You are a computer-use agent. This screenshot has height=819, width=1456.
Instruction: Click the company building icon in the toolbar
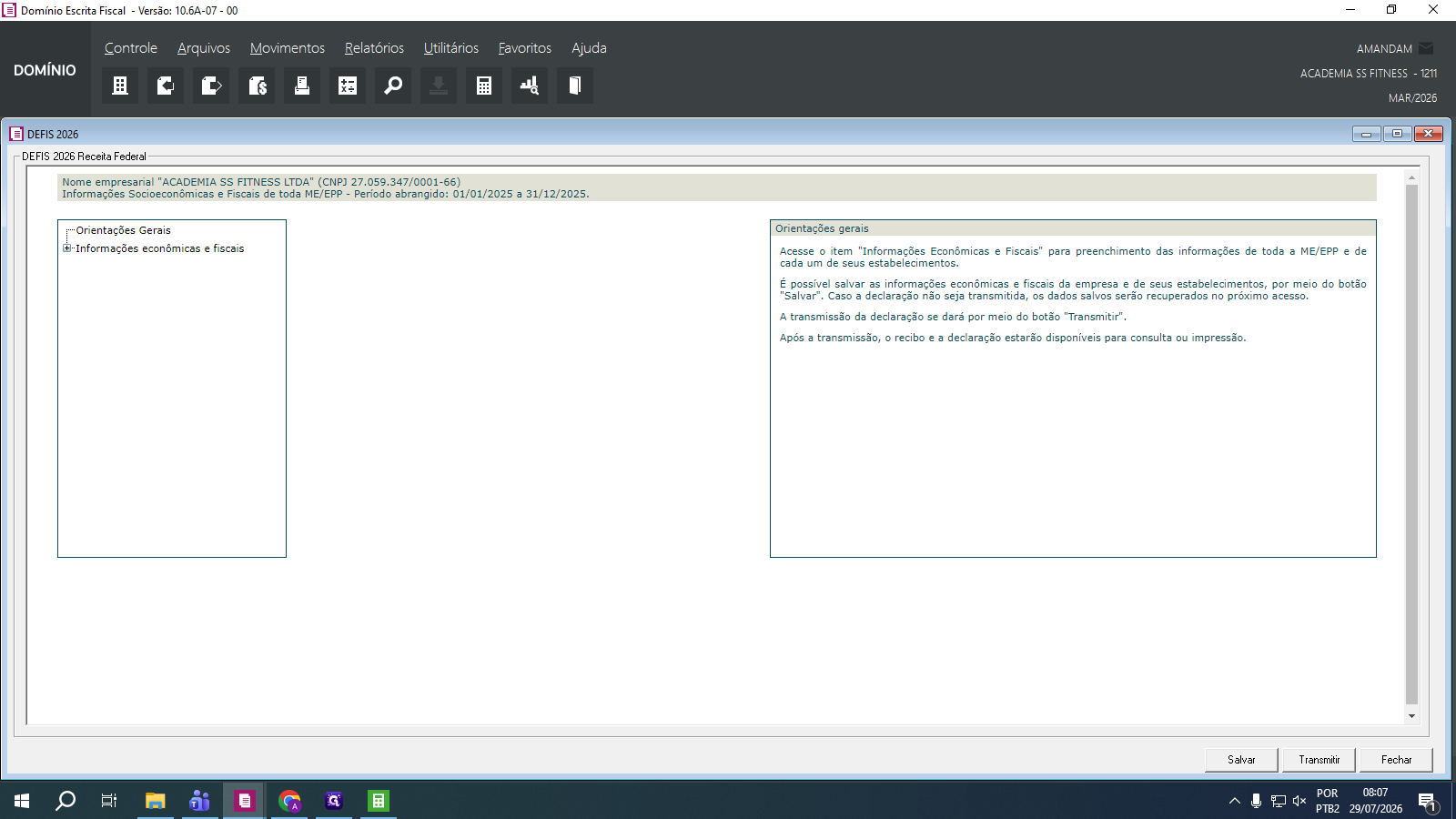tap(120, 86)
